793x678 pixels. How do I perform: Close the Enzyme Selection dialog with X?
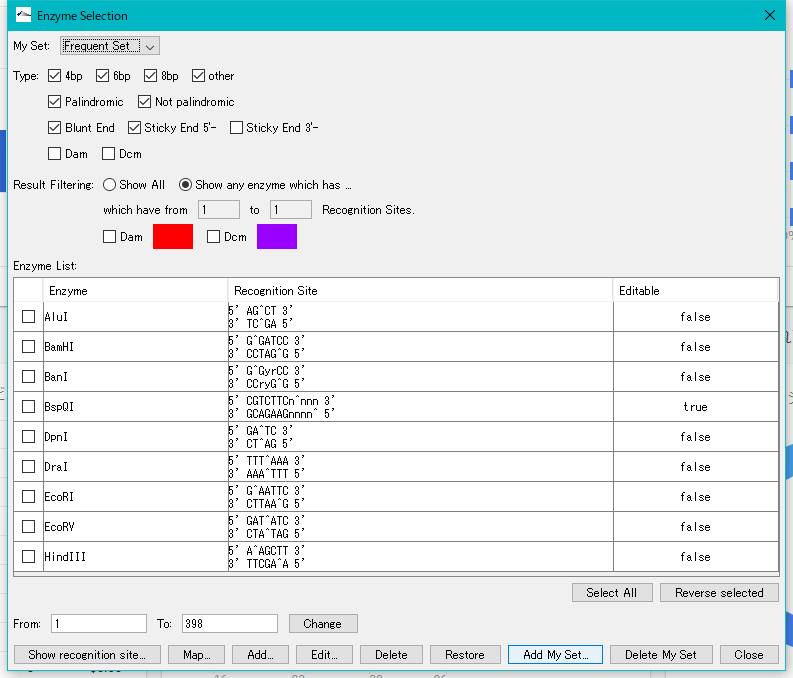coord(770,15)
